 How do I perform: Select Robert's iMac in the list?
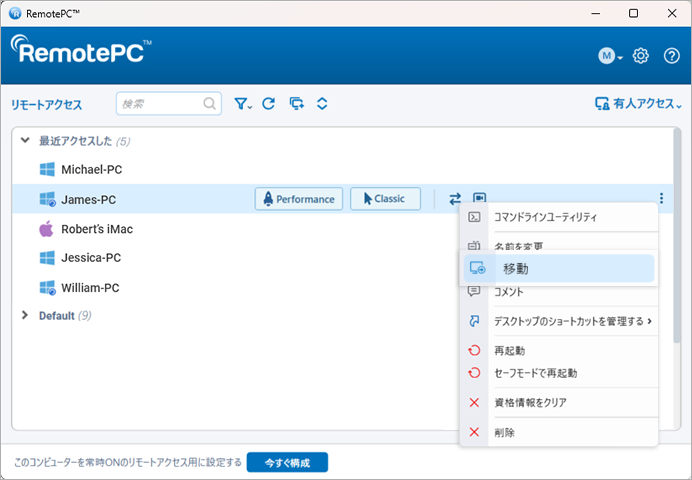click(x=97, y=229)
